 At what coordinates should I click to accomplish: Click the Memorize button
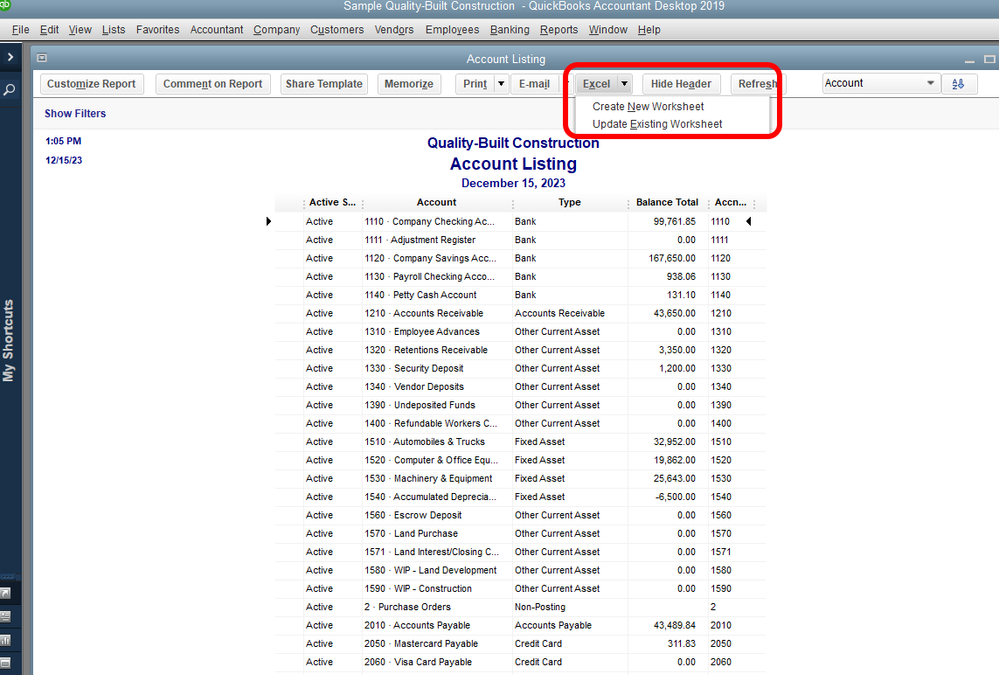[409, 83]
